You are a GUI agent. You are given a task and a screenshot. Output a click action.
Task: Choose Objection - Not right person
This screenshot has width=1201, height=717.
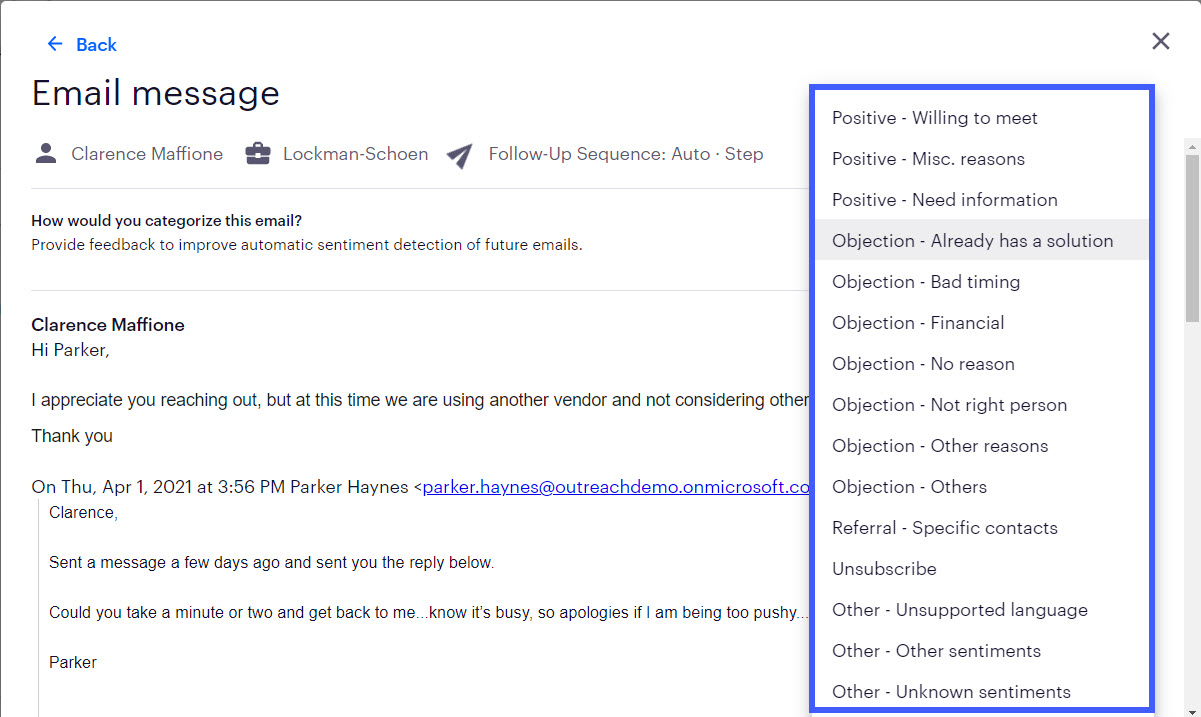[982, 405]
